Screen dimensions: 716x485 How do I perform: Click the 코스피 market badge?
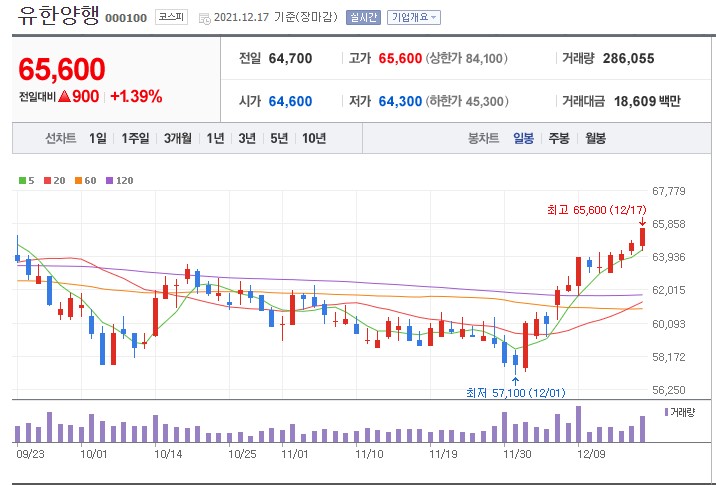click(171, 17)
